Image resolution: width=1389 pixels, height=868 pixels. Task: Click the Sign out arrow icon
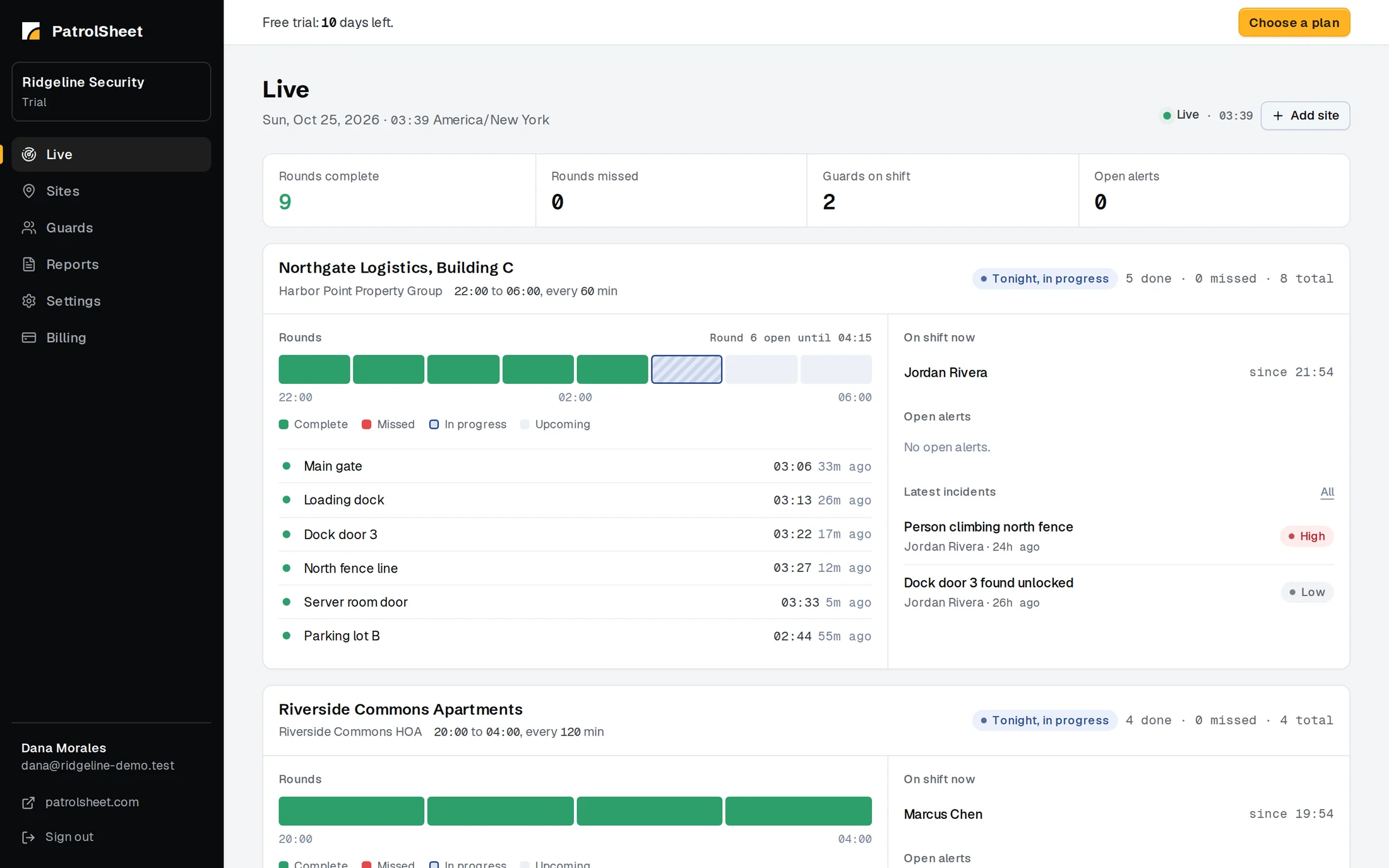pos(28,837)
